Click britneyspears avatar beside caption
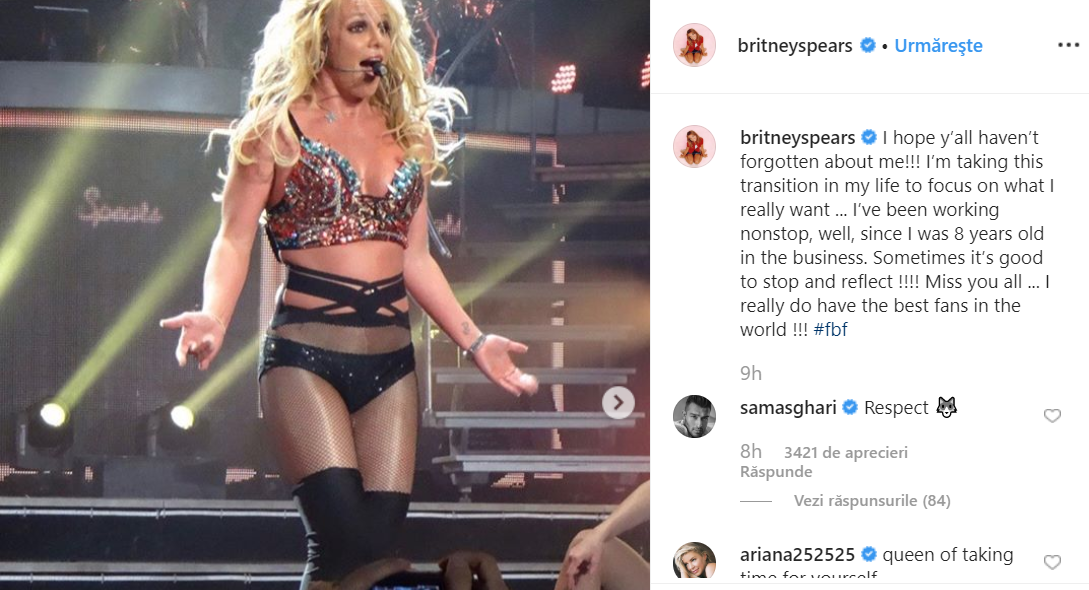The image size is (1089, 590). click(695, 146)
